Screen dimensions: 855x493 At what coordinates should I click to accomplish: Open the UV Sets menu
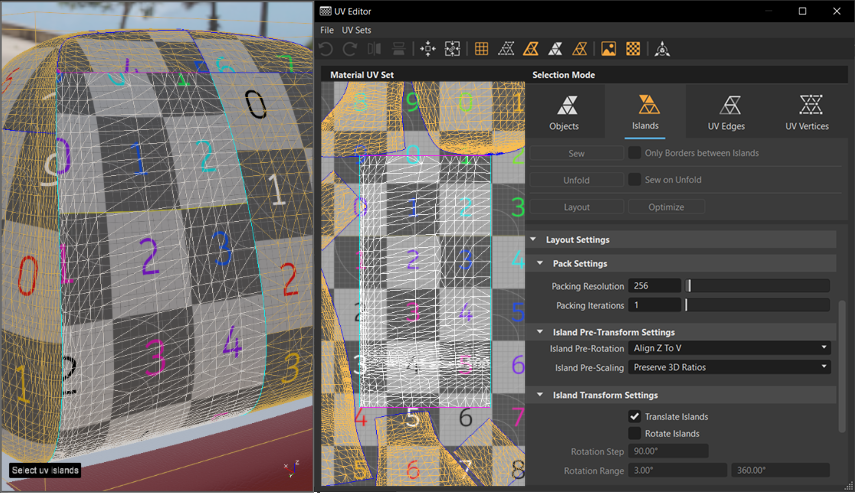tap(357, 30)
